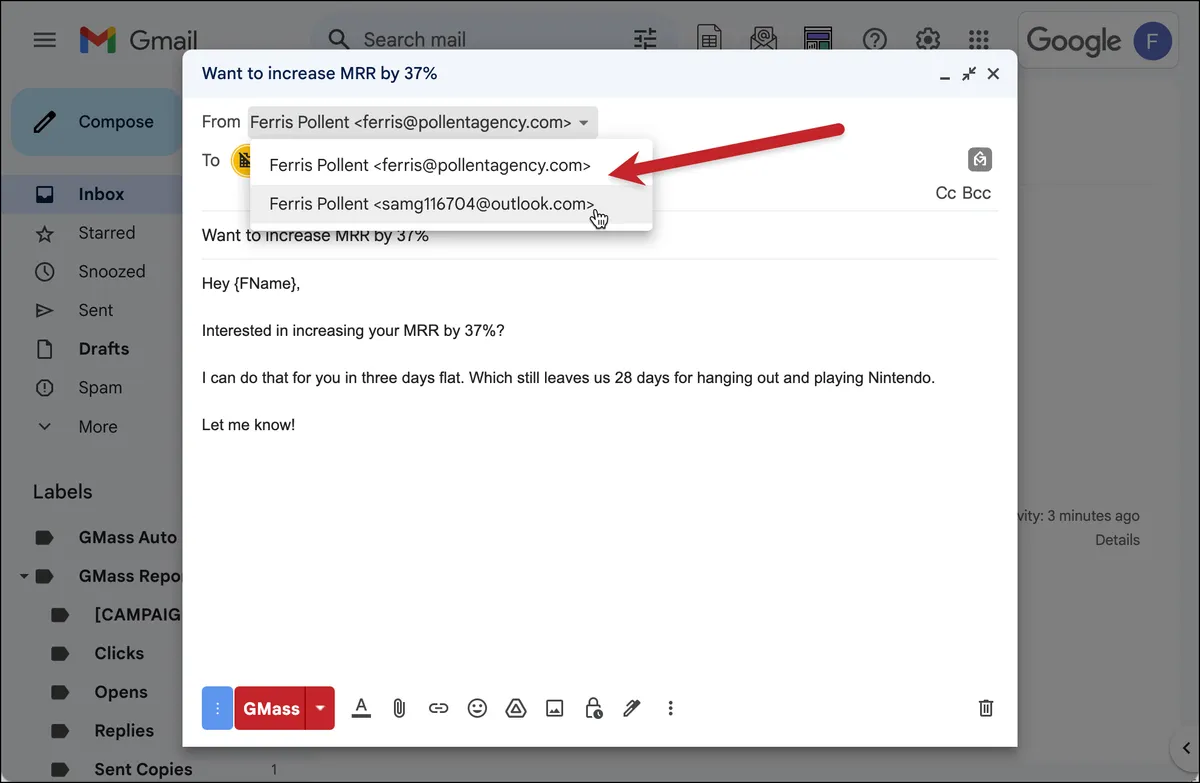Screen dimensions: 1200x783
Task: Click the Gmail logo
Action: 138,40
